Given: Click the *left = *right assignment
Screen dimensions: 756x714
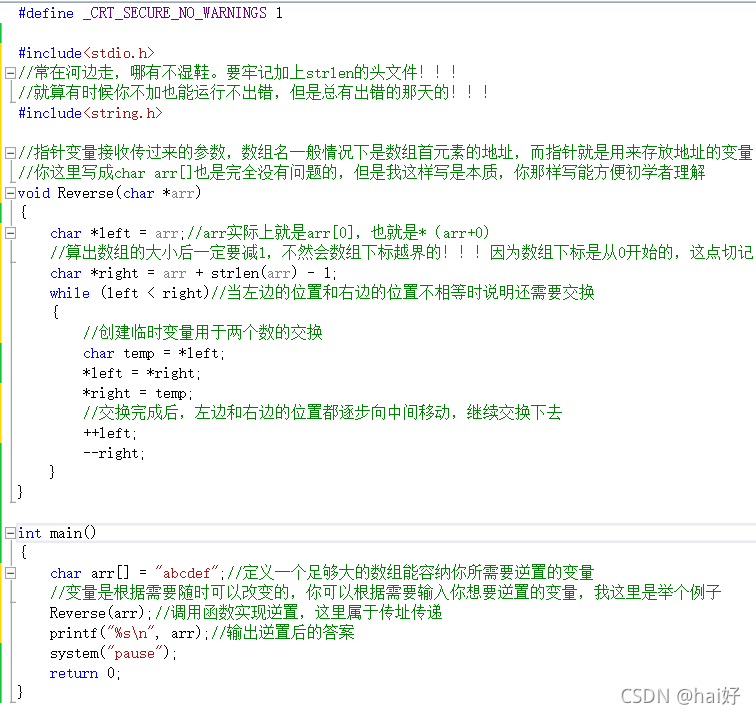Looking at the screenshot, I should coord(141,373).
